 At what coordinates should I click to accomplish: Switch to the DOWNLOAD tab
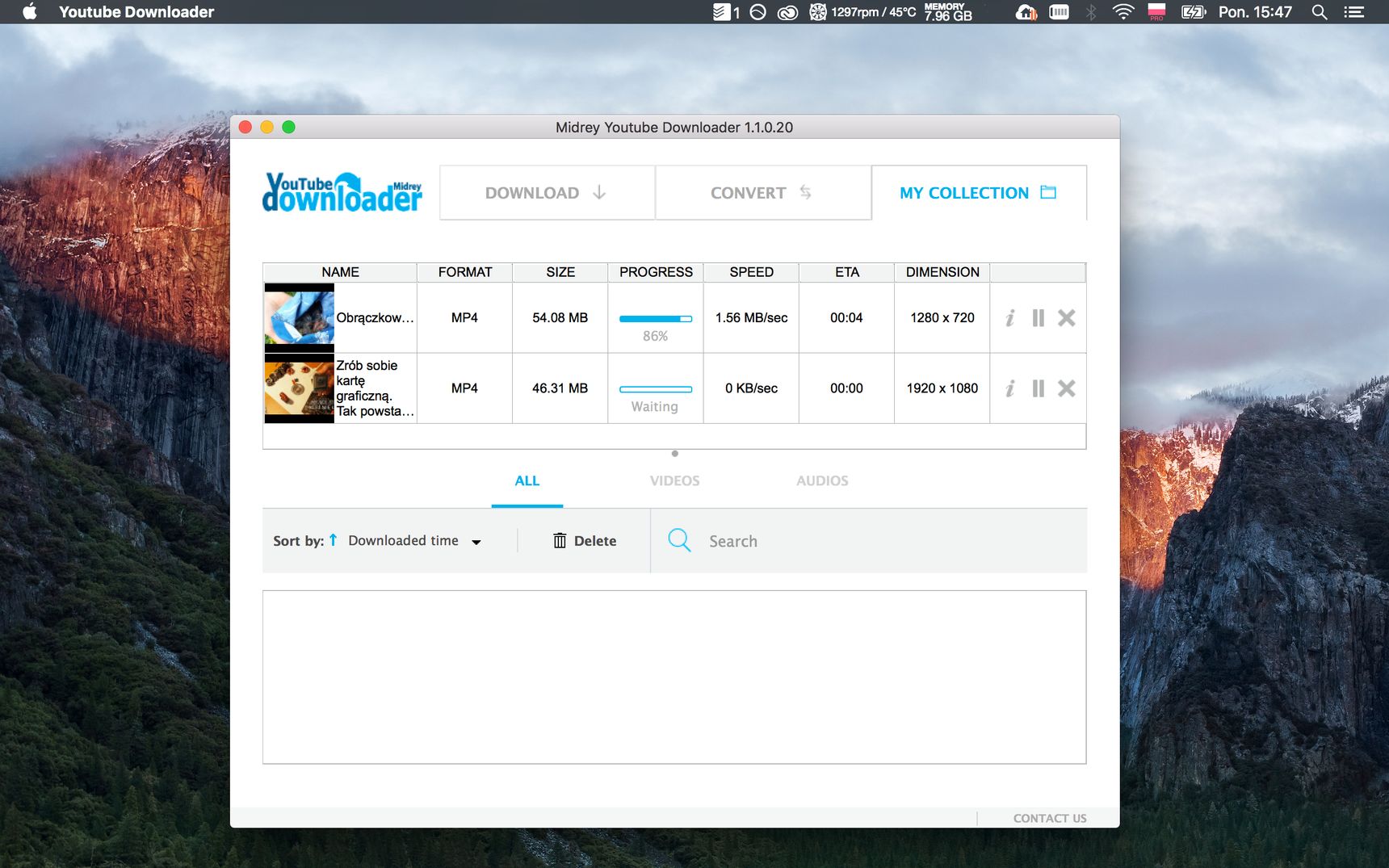(x=547, y=193)
